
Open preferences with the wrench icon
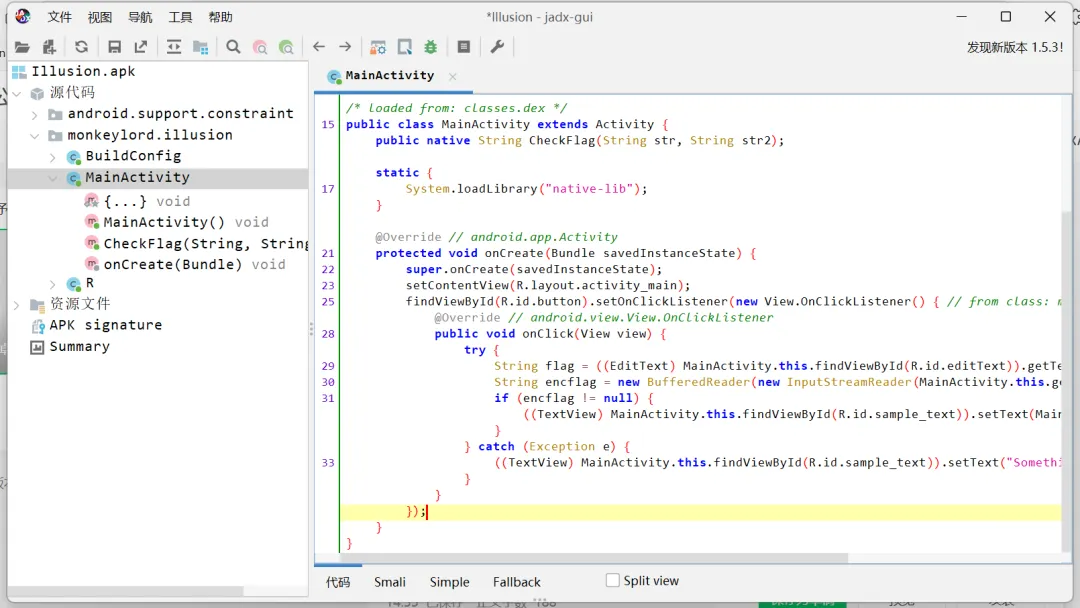[x=497, y=47]
